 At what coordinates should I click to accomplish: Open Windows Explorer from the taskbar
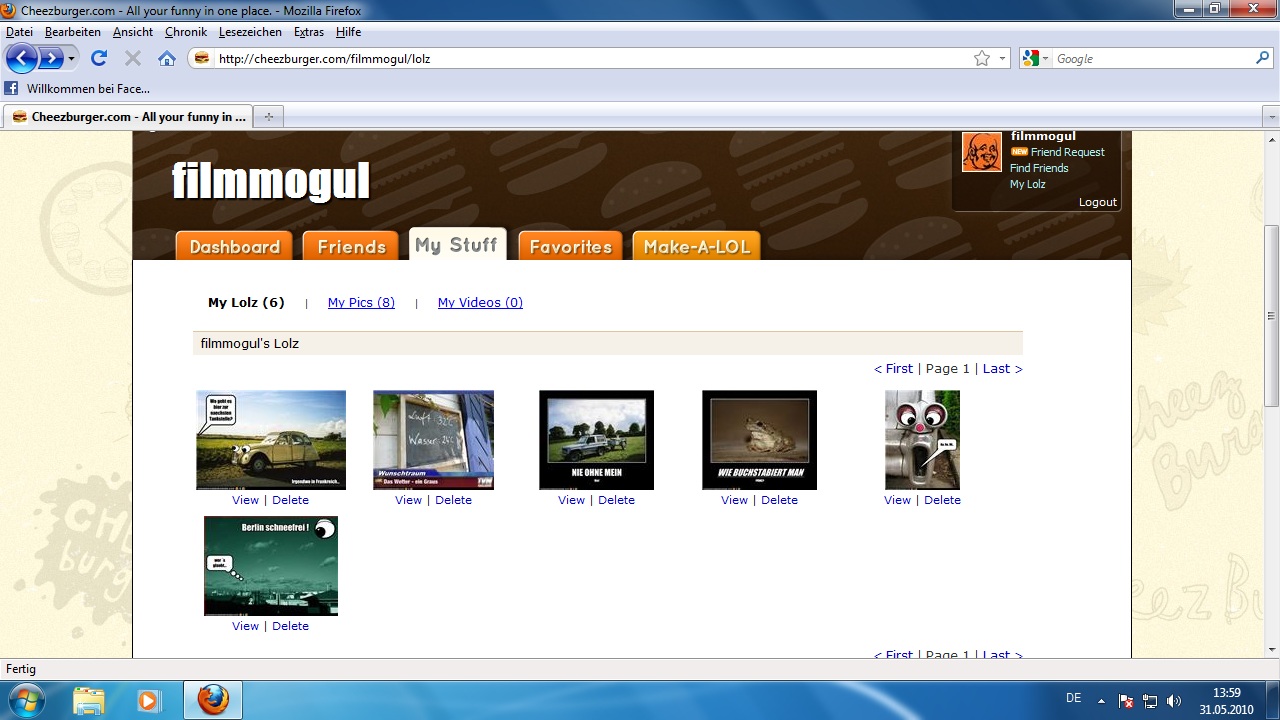click(x=88, y=700)
